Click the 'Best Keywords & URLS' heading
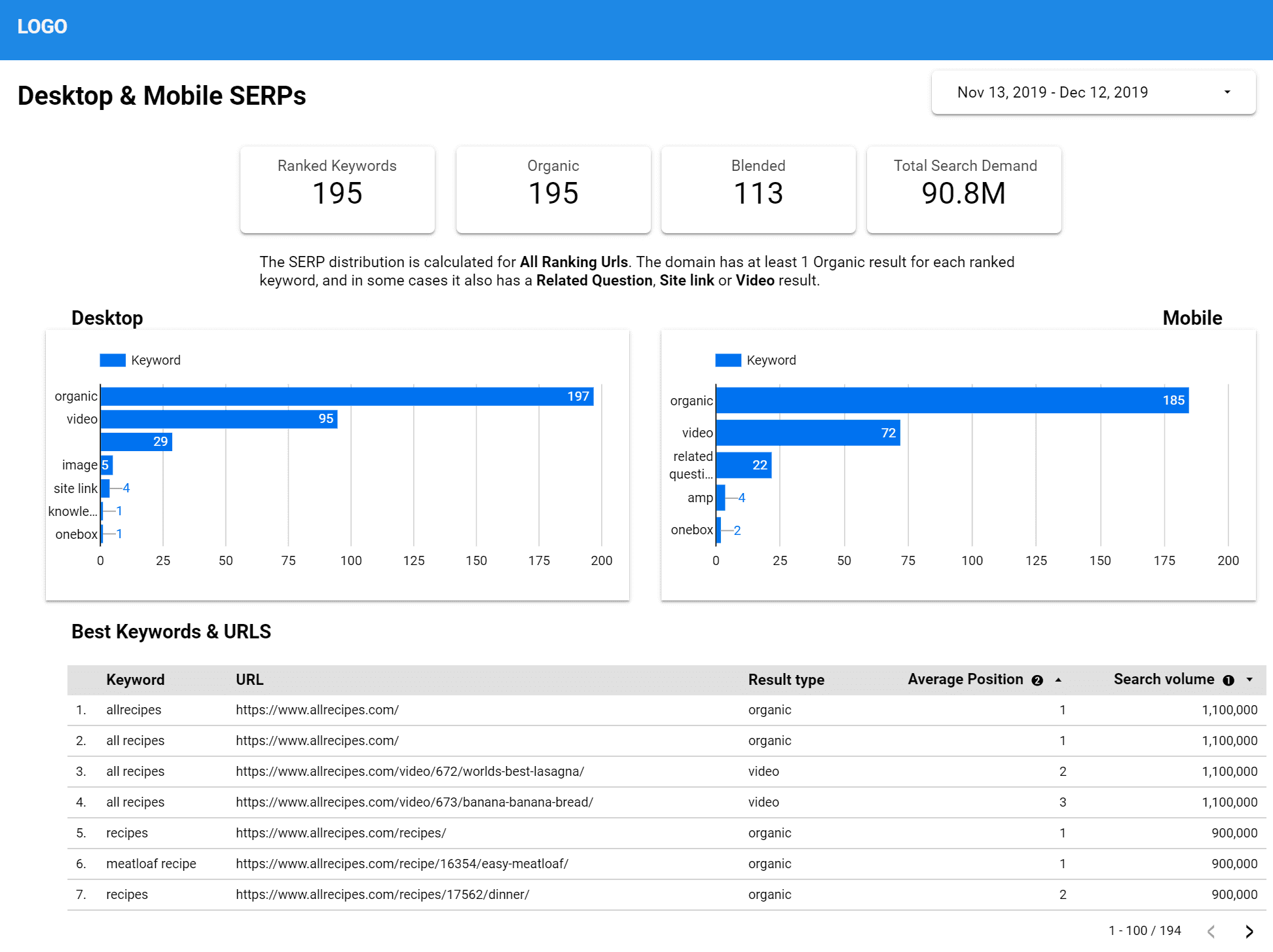The image size is (1273, 952). [x=171, y=631]
